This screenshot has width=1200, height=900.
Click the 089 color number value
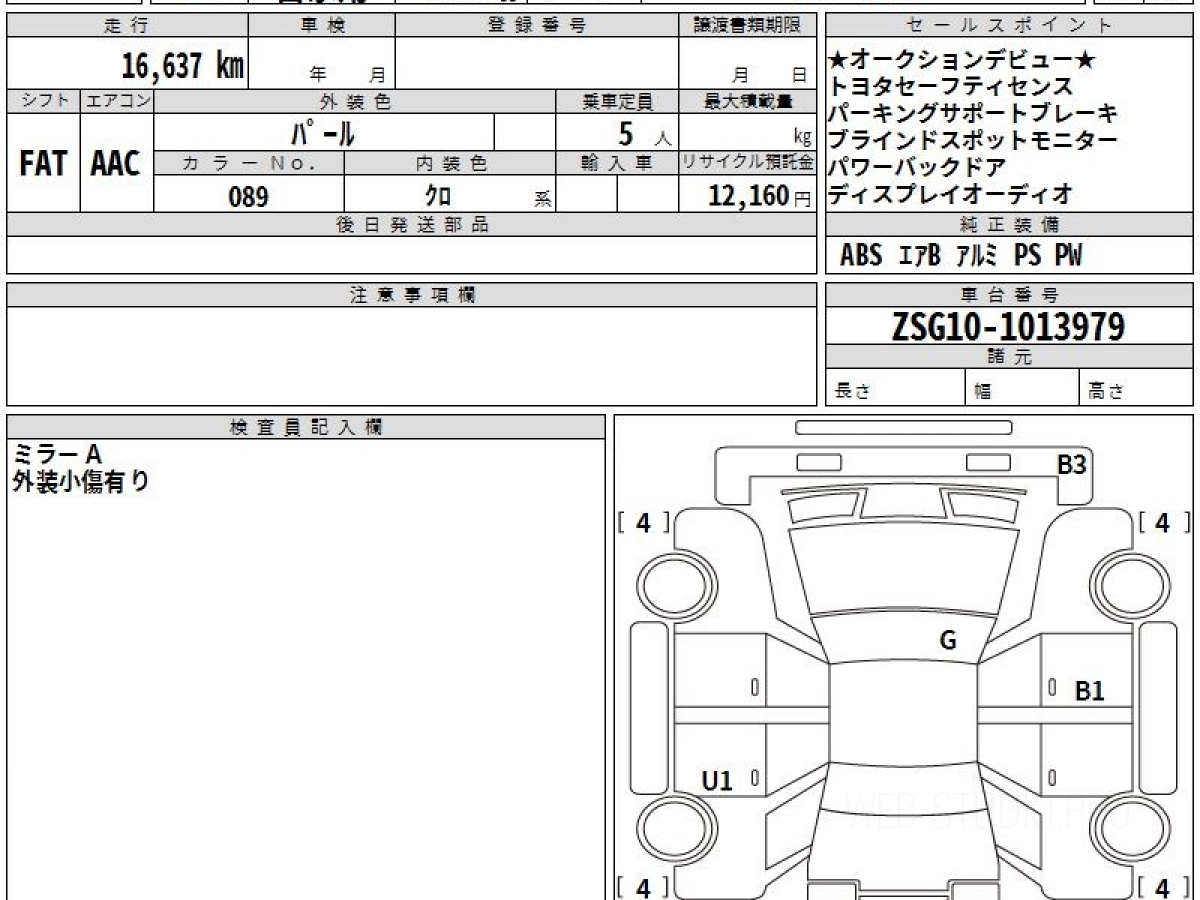pos(248,196)
